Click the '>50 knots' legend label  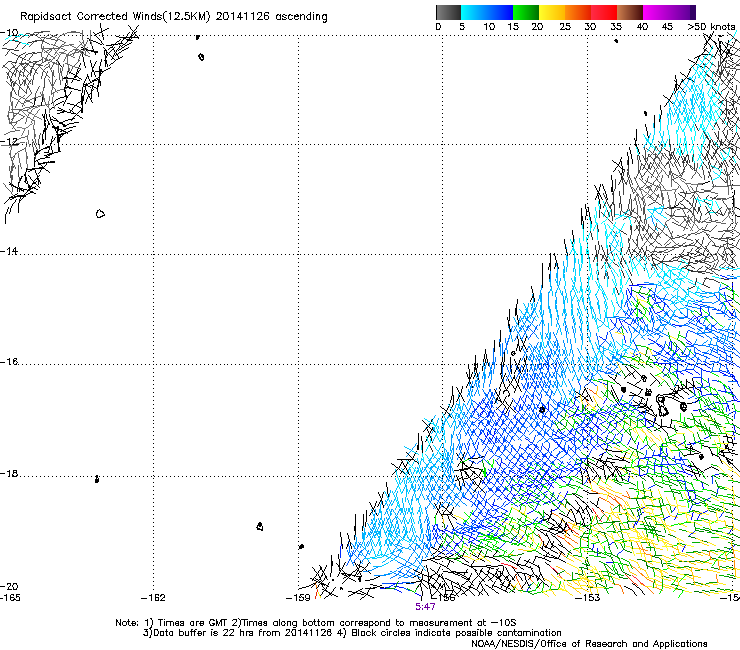coord(711,27)
